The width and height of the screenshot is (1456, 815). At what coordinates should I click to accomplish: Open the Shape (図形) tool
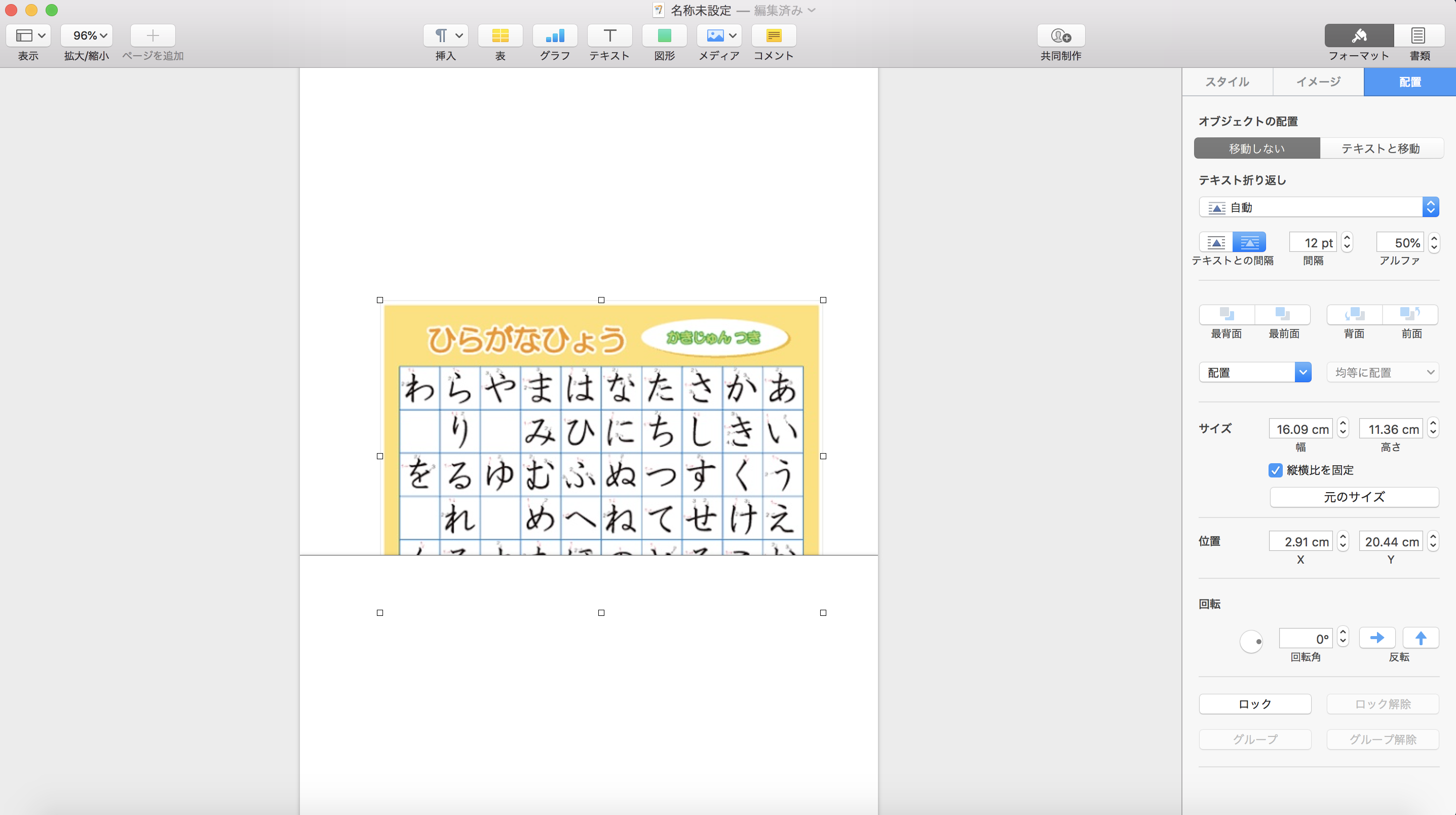point(664,35)
